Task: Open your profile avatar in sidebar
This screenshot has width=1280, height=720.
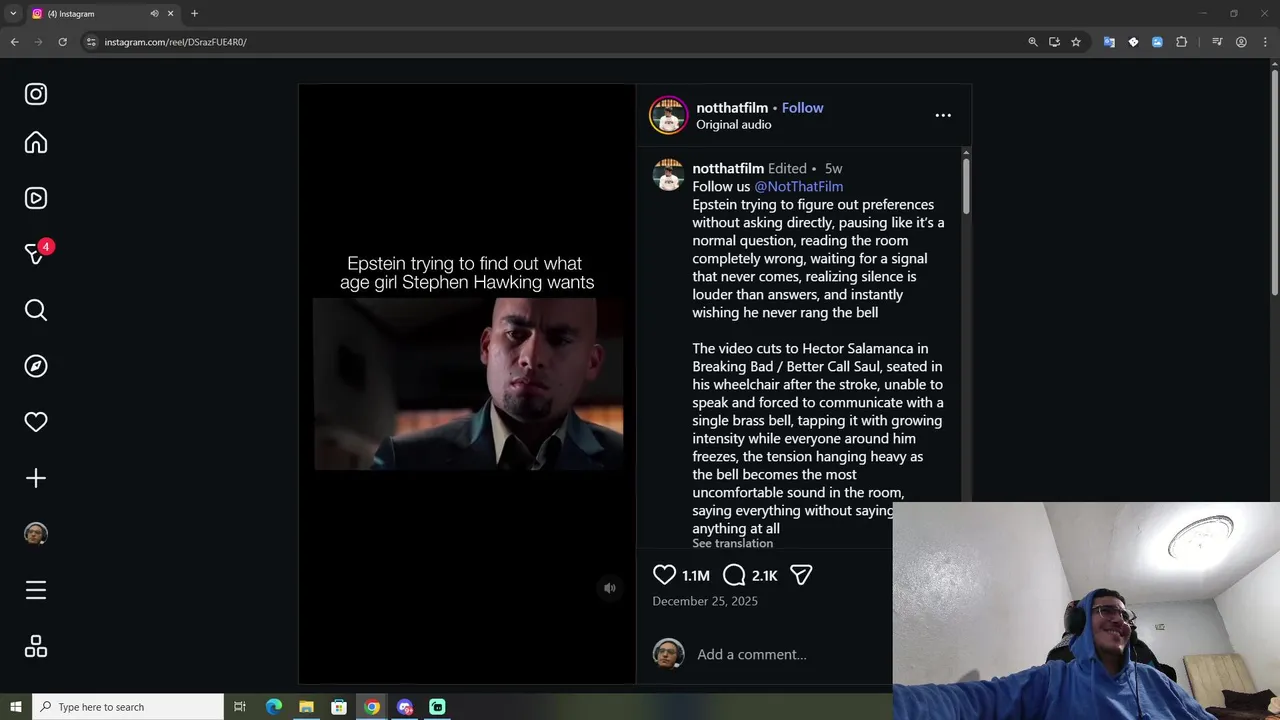Action: [x=36, y=534]
